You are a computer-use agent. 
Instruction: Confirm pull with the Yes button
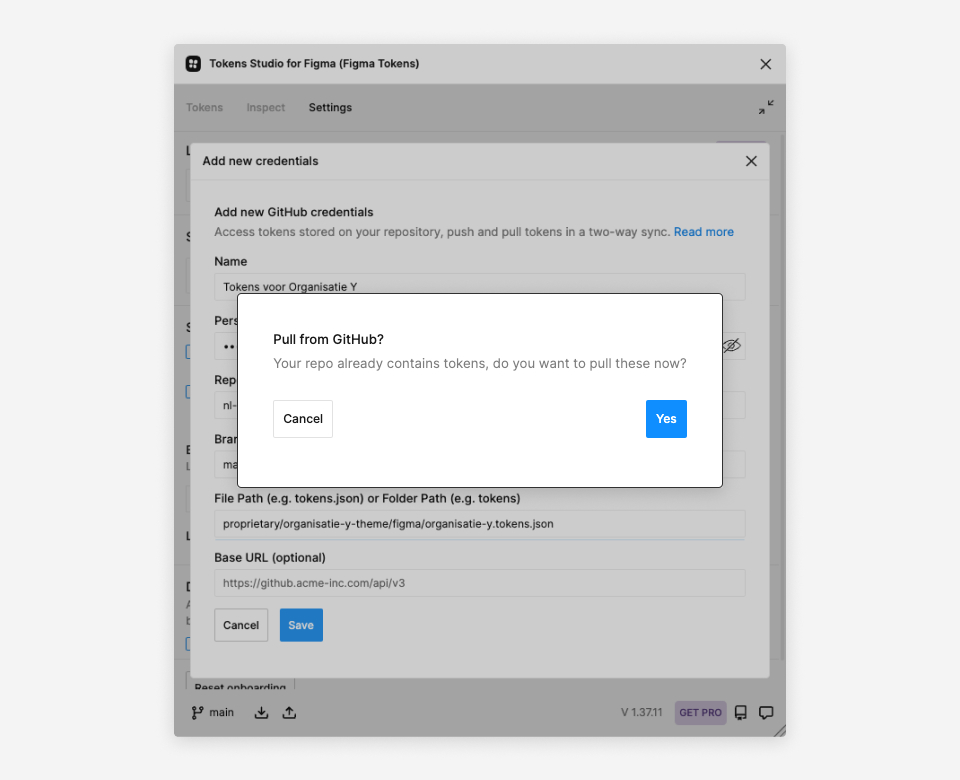(666, 419)
